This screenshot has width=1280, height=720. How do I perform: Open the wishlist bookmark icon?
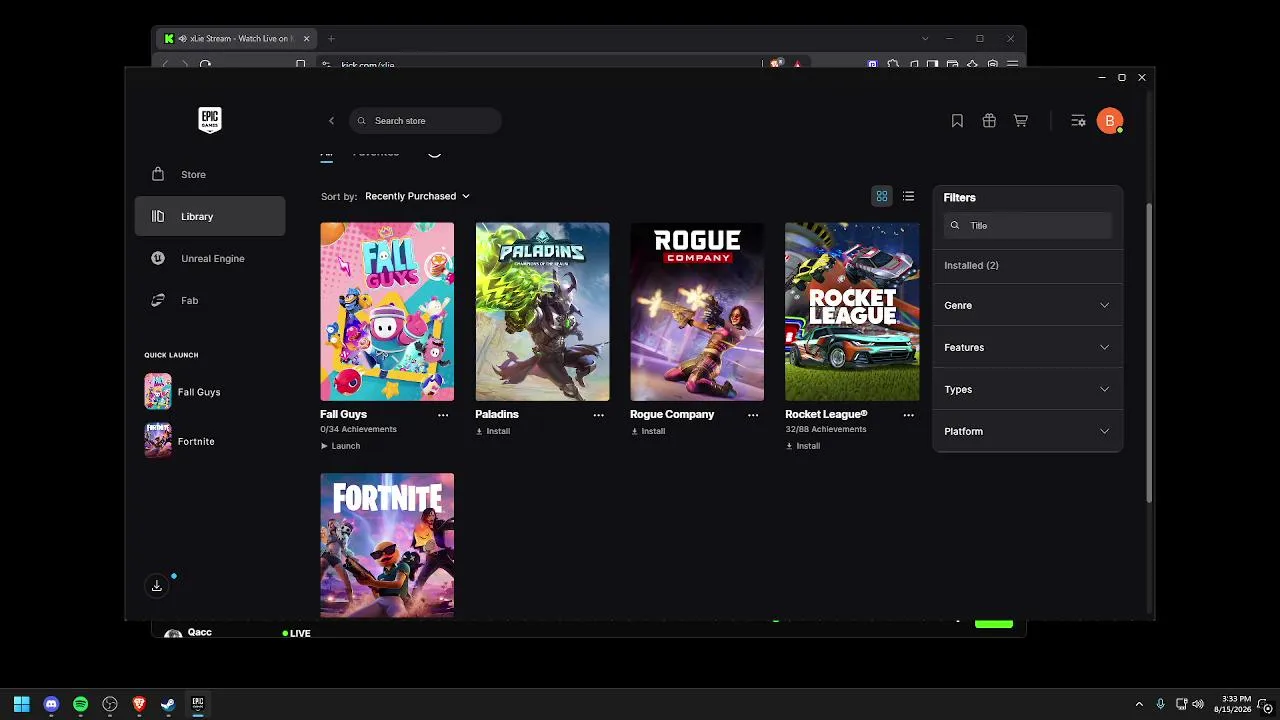coord(957,121)
